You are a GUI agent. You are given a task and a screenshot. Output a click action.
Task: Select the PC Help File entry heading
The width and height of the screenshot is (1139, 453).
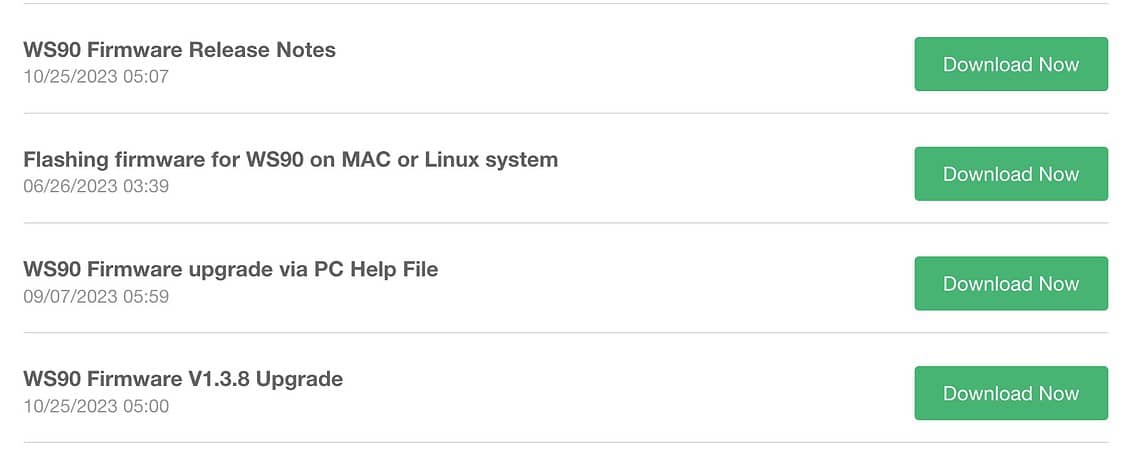click(x=230, y=269)
